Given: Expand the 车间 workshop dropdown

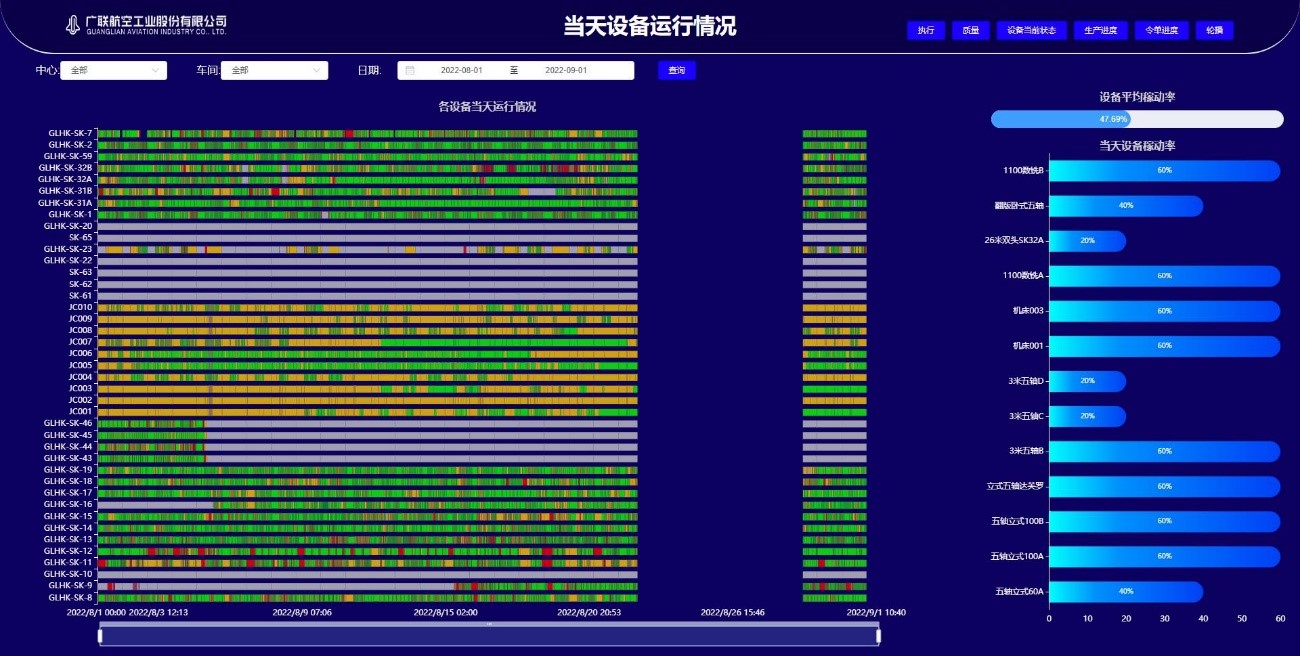Looking at the screenshot, I should (x=275, y=70).
